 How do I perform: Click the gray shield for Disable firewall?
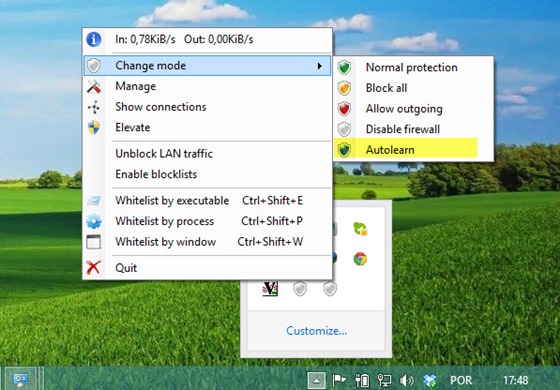tap(344, 129)
